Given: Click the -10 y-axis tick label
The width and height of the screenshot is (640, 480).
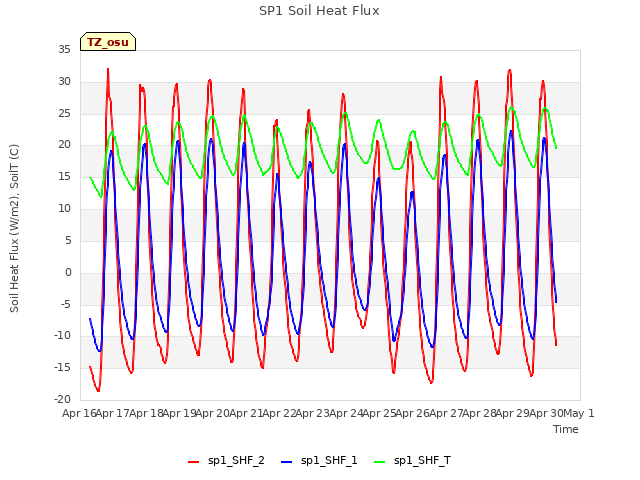Looking at the screenshot, I should tap(63, 336).
